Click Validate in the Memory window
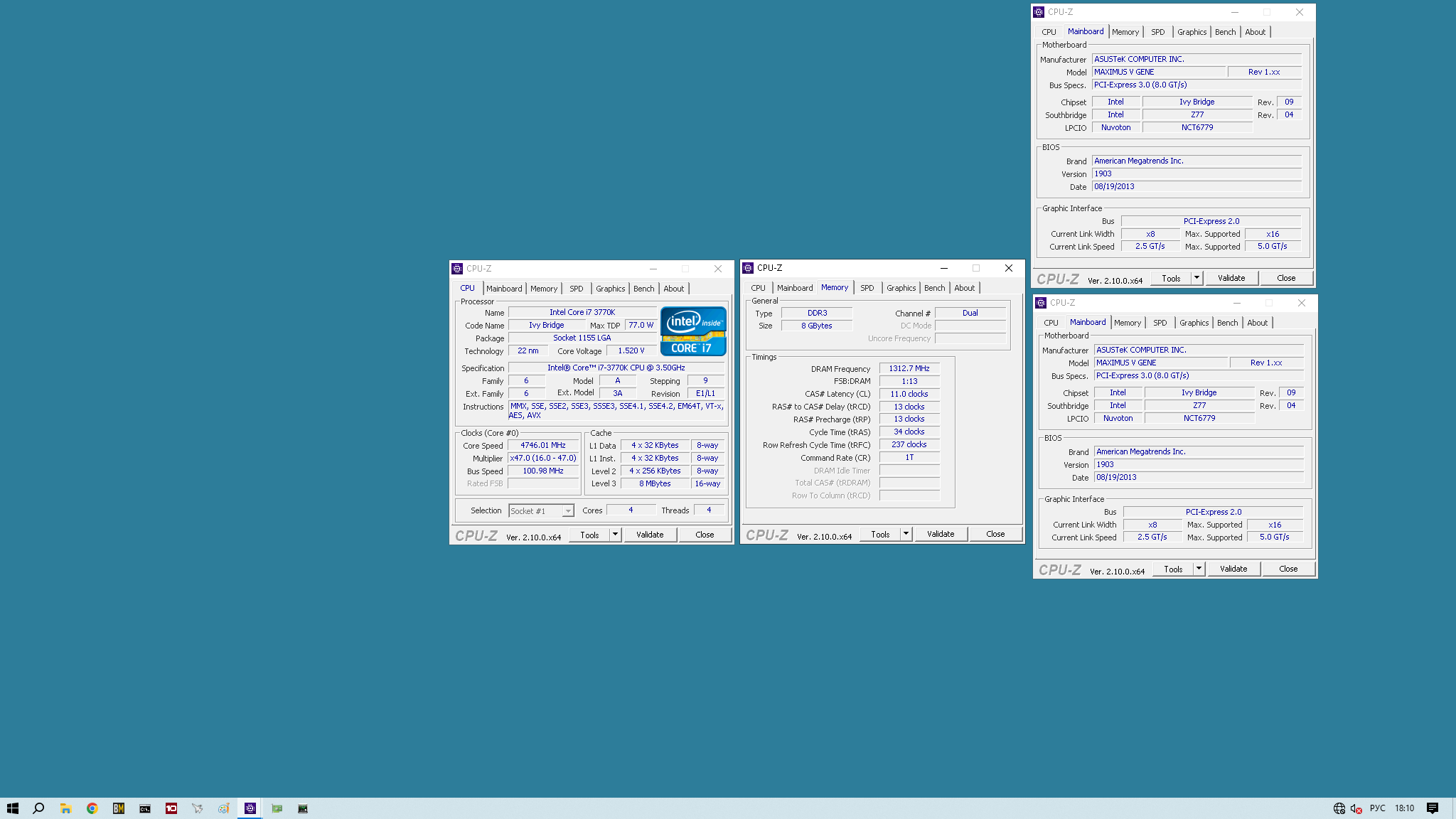This screenshot has height=819, width=1456. click(x=941, y=534)
